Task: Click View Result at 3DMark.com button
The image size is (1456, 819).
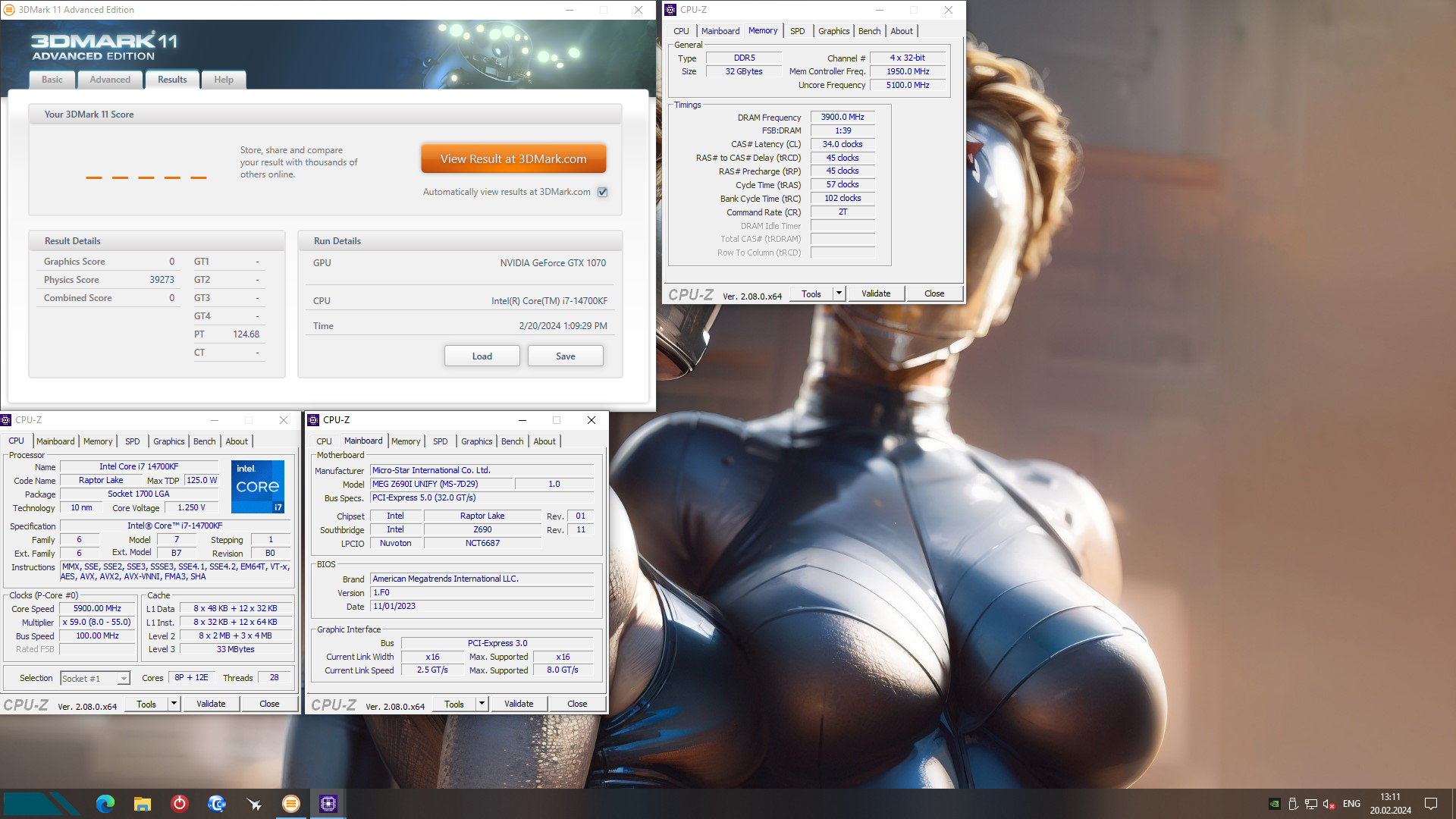Action: (513, 159)
